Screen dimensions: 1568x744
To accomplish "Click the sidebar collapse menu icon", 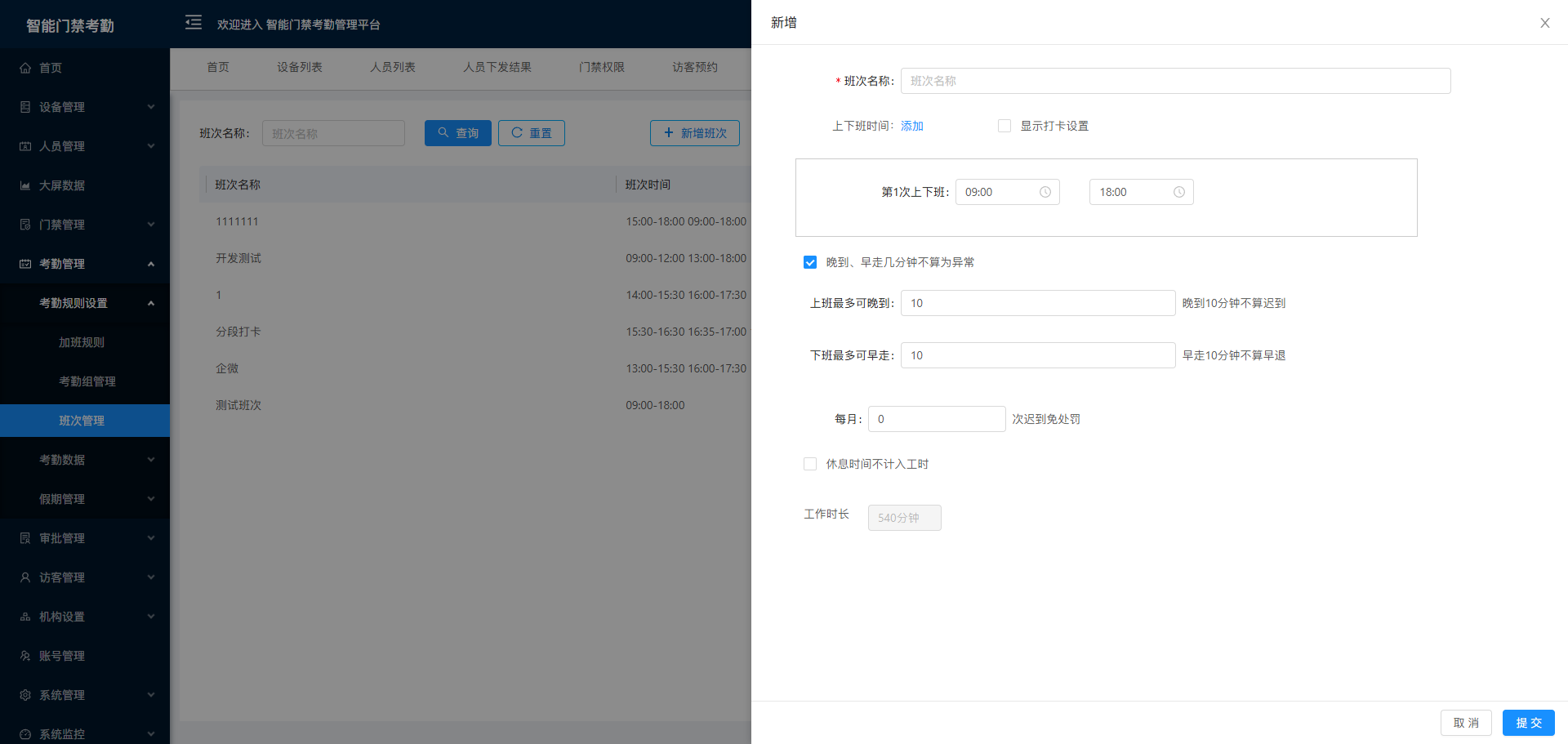I will (194, 22).
